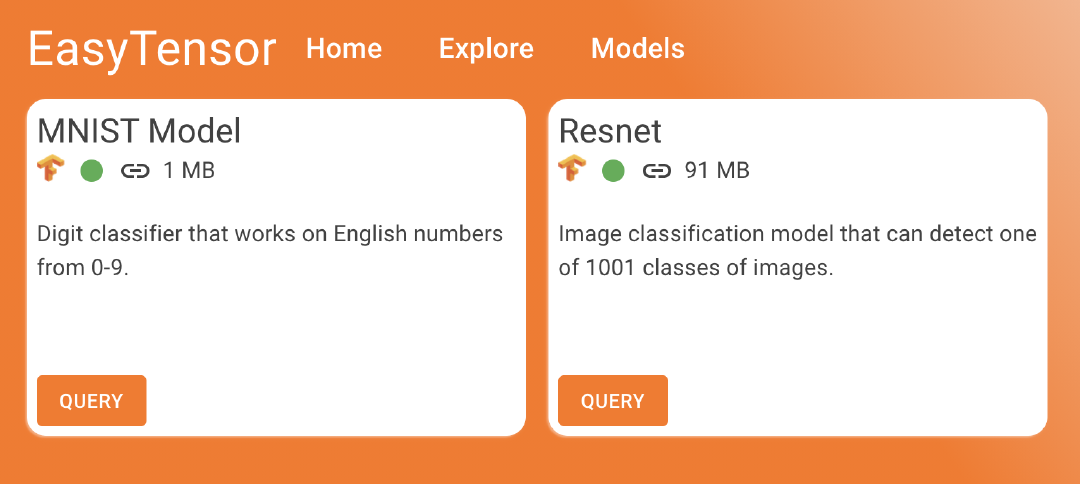Click the TensorFlow icon on MNIST Model card
Screen dimensions: 1080x484
pyautogui.click(x=50, y=170)
